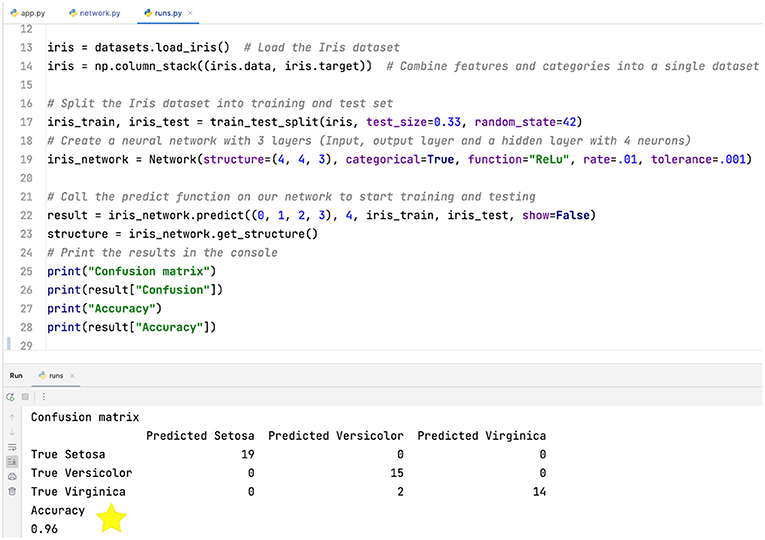The width and height of the screenshot is (765, 540).
Task: Click the comment '# Split the Iris dataset into training and test set'
Action: pyautogui.click(x=220, y=103)
